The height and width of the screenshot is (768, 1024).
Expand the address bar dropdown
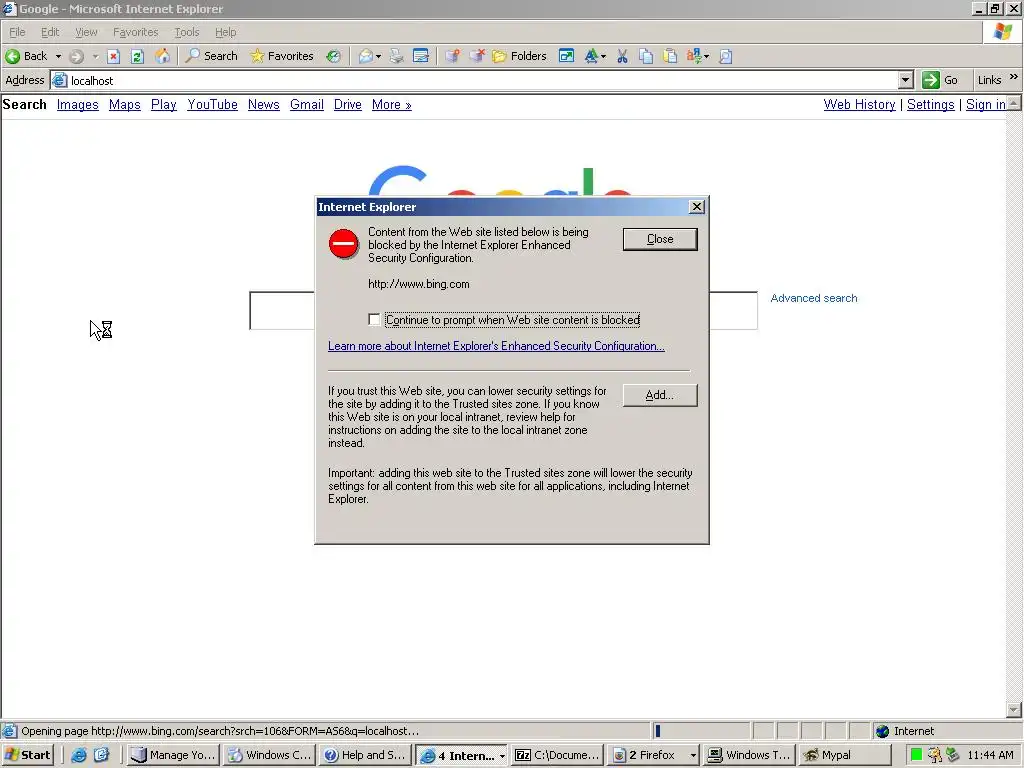coord(905,80)
